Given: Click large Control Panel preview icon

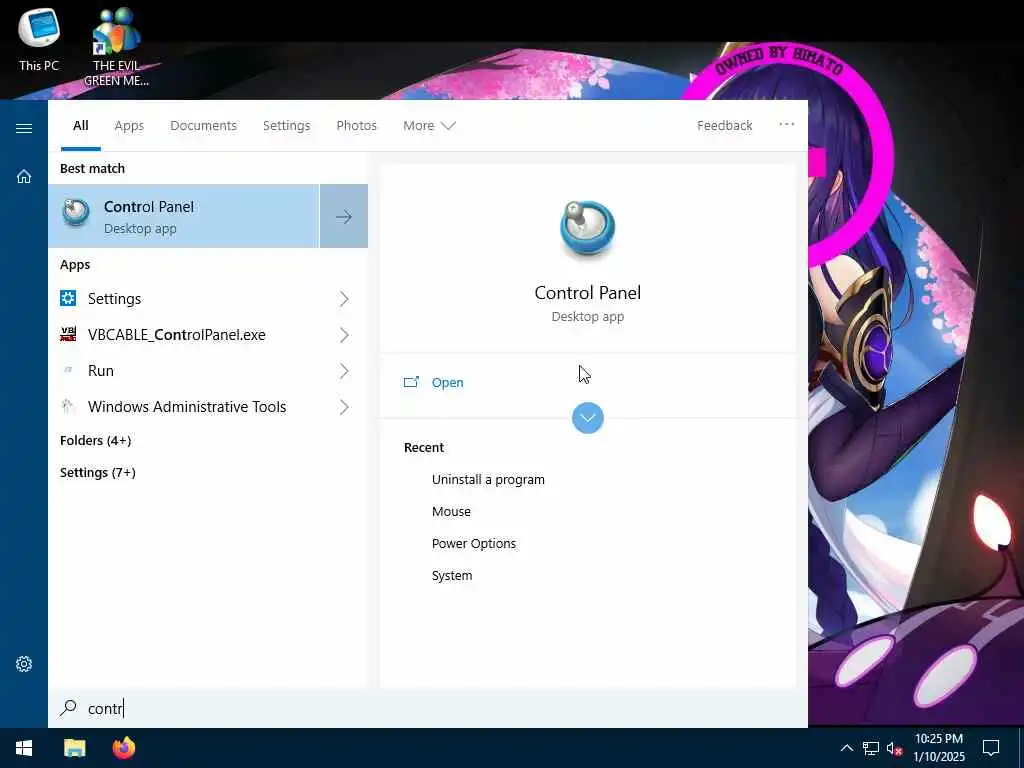Looking at the screenshot, I should coord(587,229).
